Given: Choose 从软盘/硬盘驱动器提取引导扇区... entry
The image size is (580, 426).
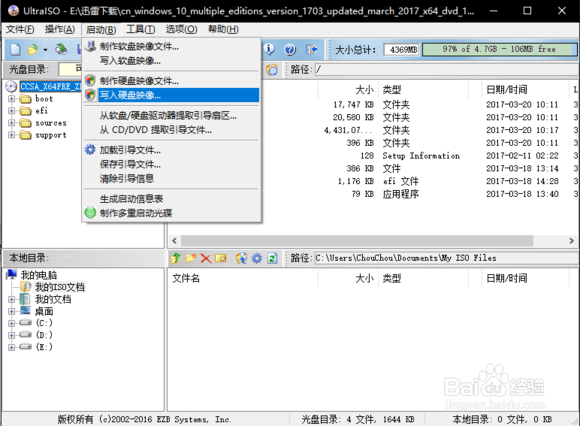Looking at the screenshot, I should pyautogui.click(x=172, y=116).
